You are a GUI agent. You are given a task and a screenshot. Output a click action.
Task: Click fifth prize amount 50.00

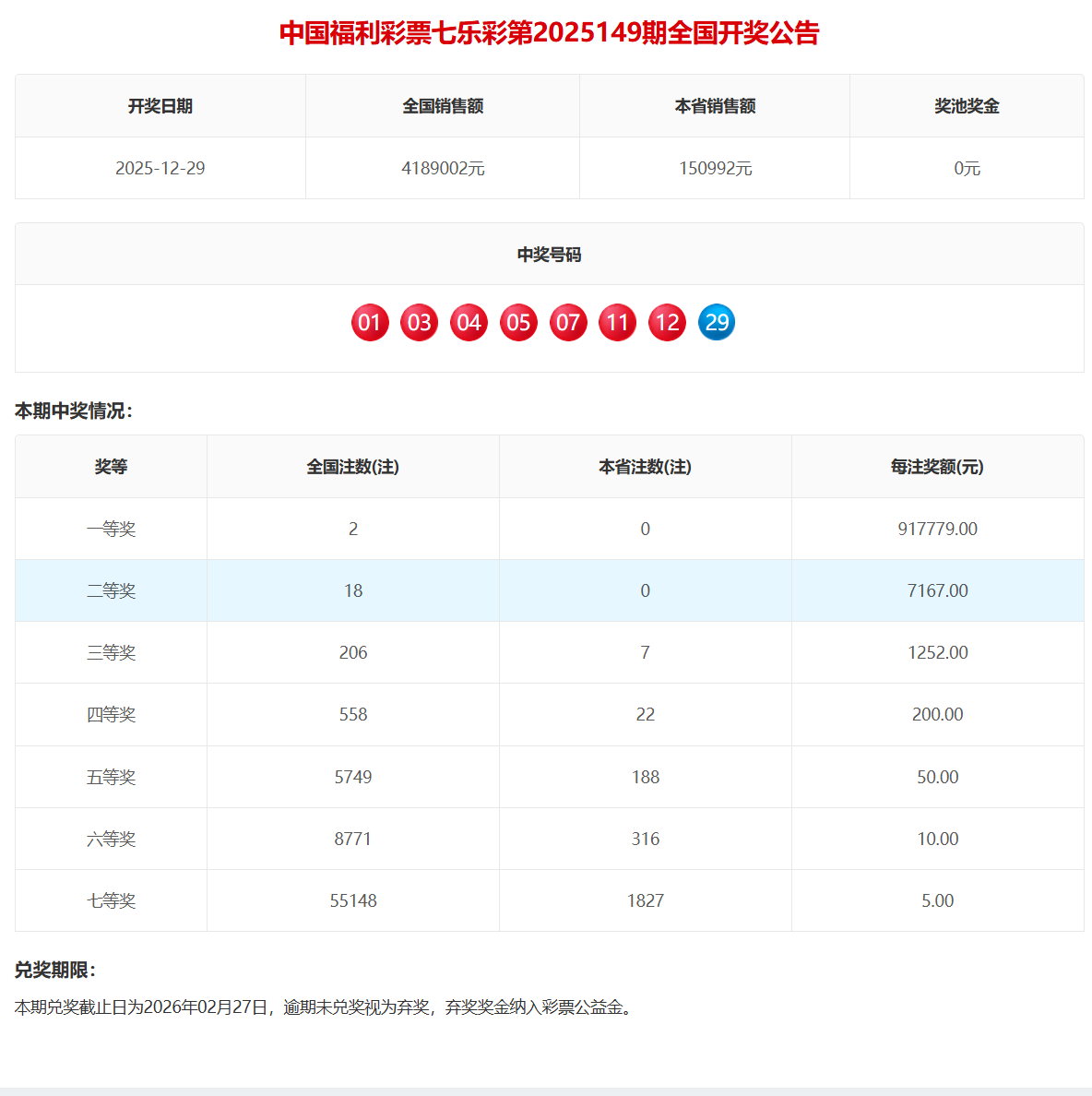[937, 778]
